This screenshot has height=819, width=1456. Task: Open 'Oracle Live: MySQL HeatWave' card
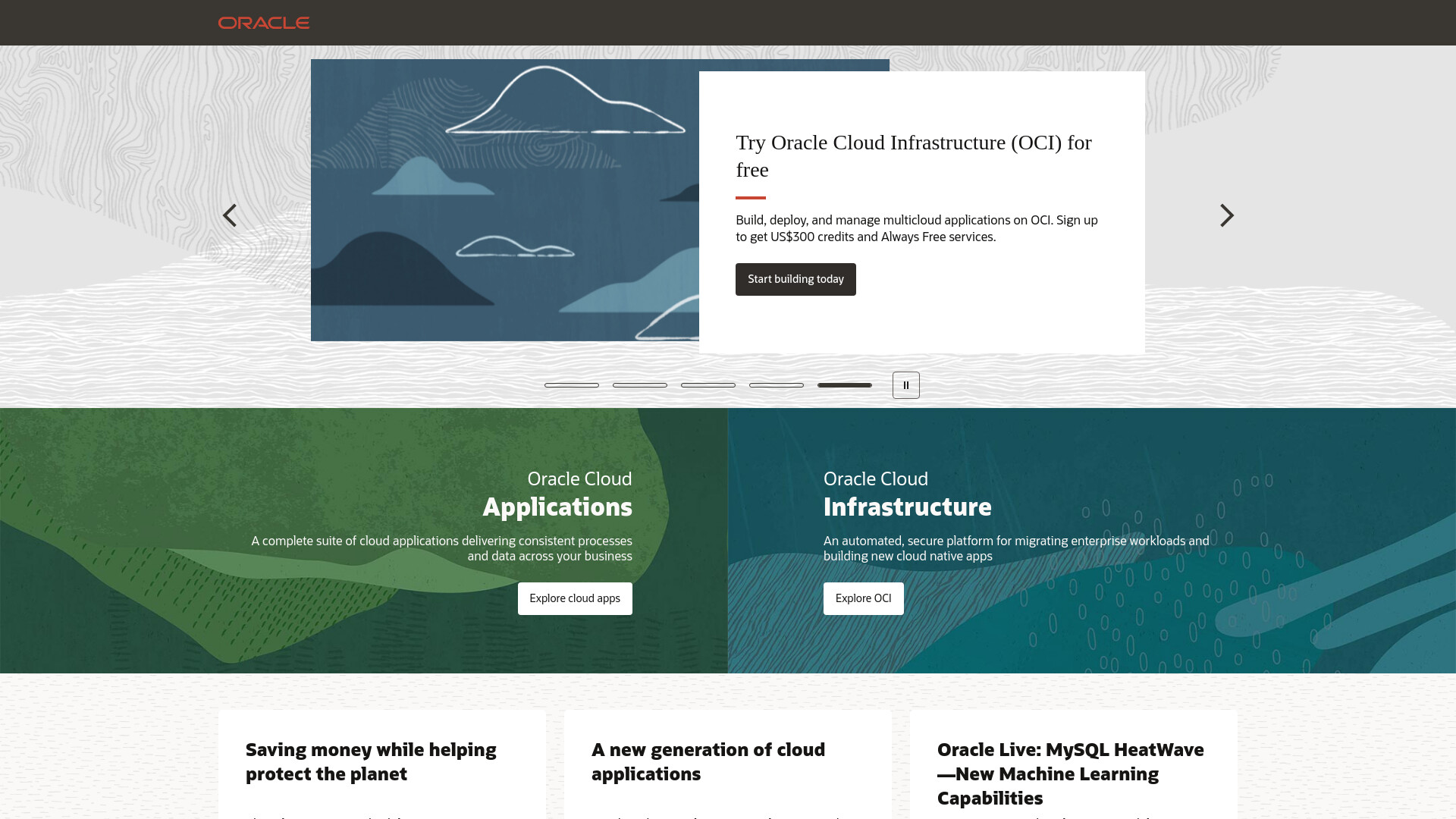click(x=1074, y=764)
